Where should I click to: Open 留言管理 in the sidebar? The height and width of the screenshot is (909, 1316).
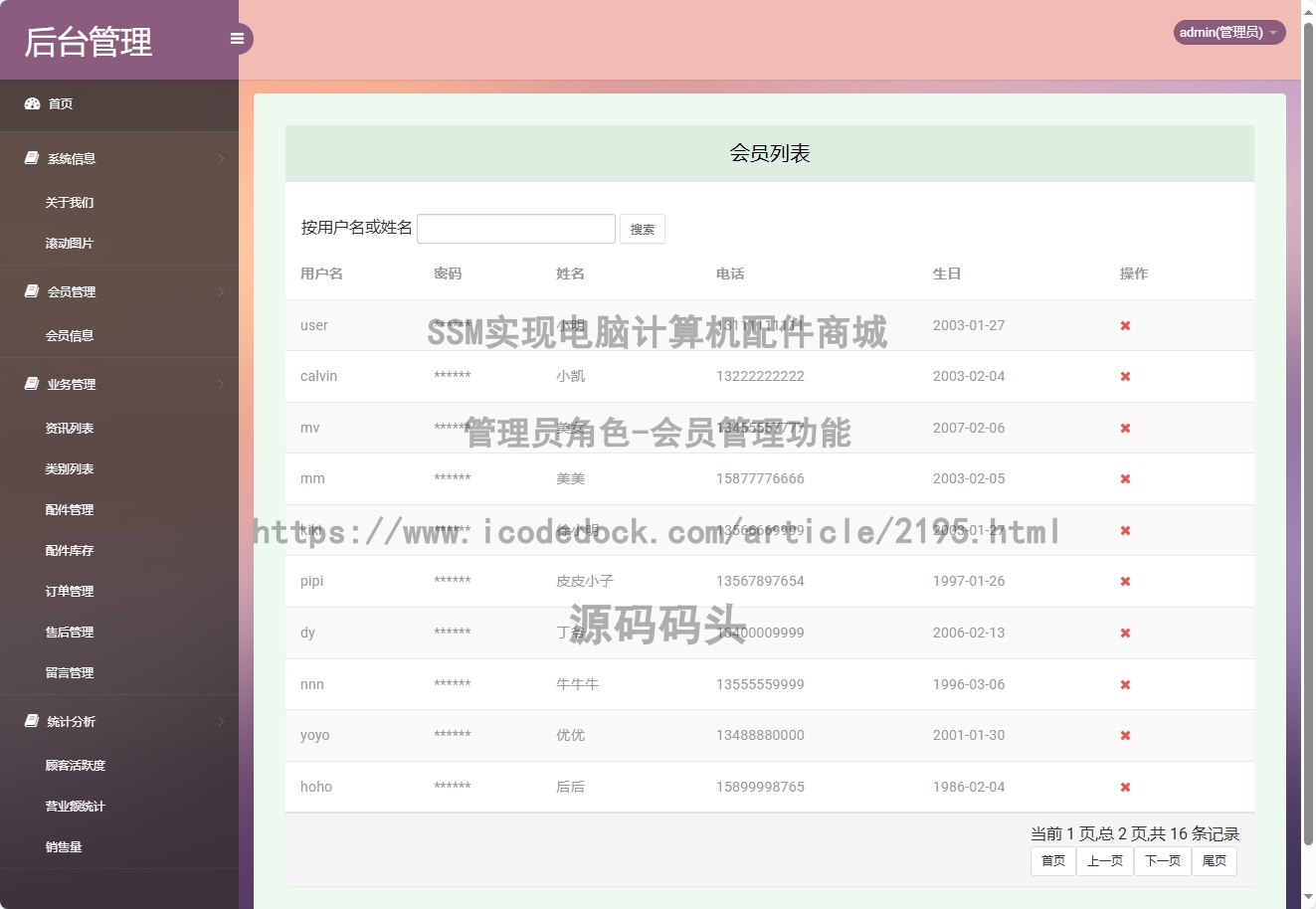pos(70,672)
